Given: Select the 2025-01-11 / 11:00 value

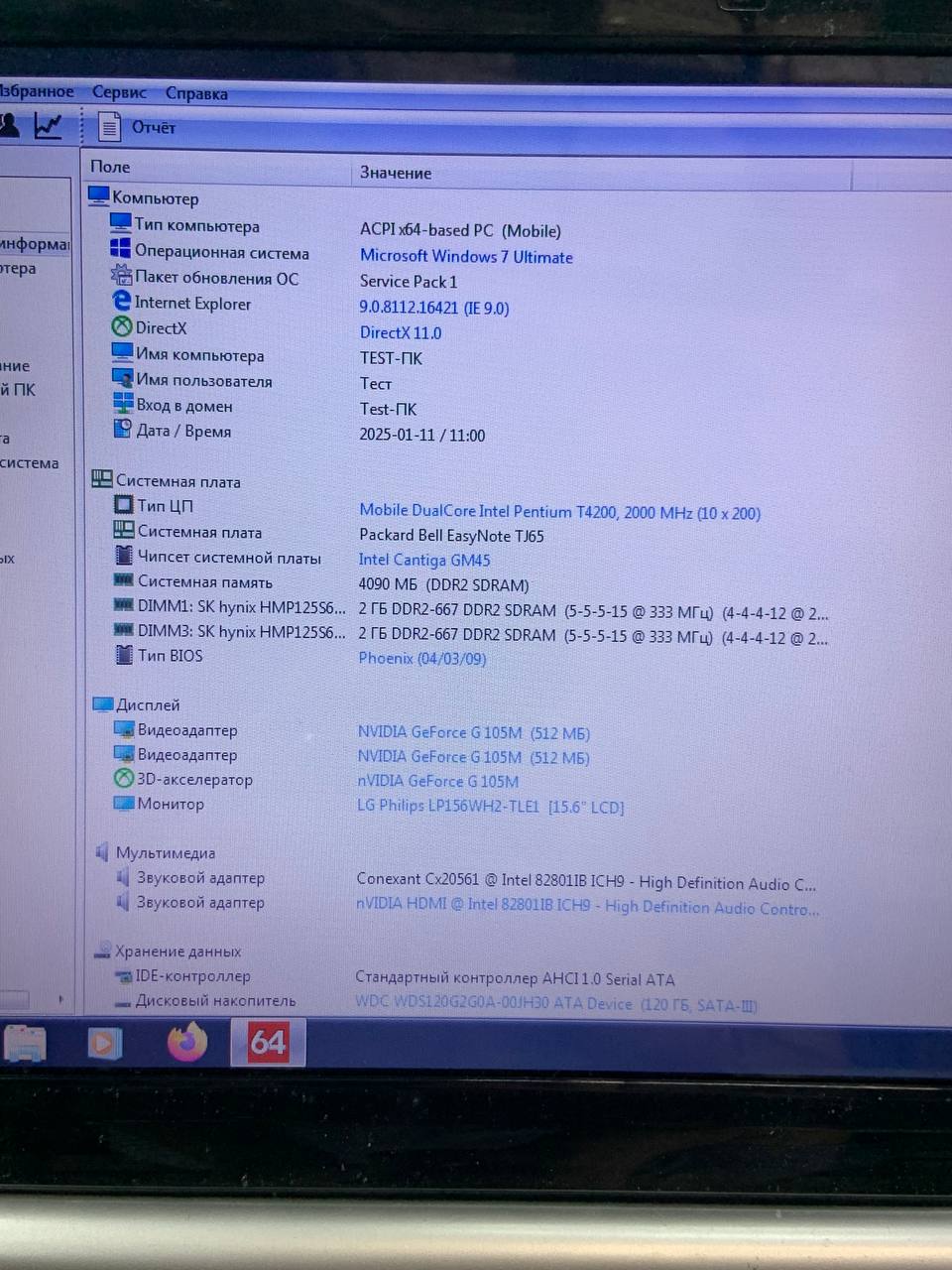Looking at the screenshot, I should [x=422, y=436].
